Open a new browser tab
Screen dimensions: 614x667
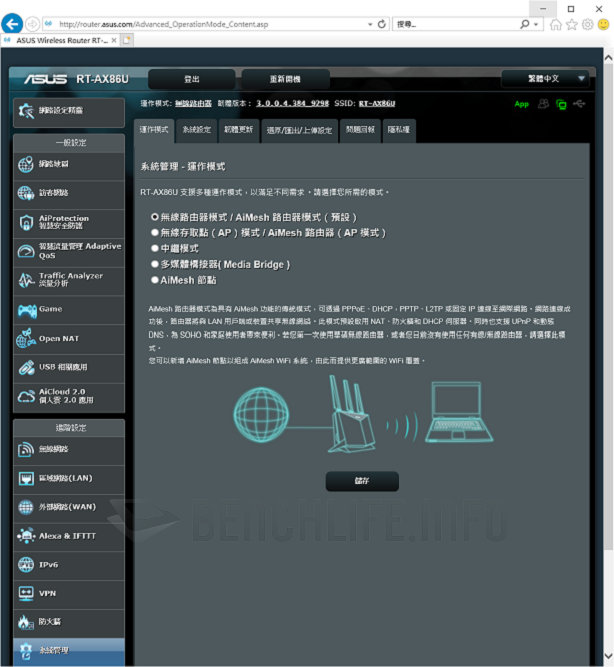(x=127, y=40)
